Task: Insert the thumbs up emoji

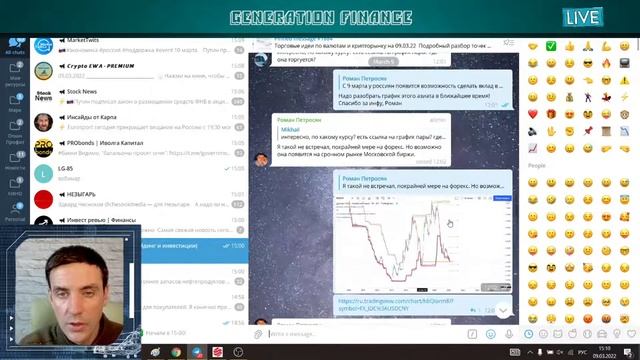Action: (x=569, y=46)
